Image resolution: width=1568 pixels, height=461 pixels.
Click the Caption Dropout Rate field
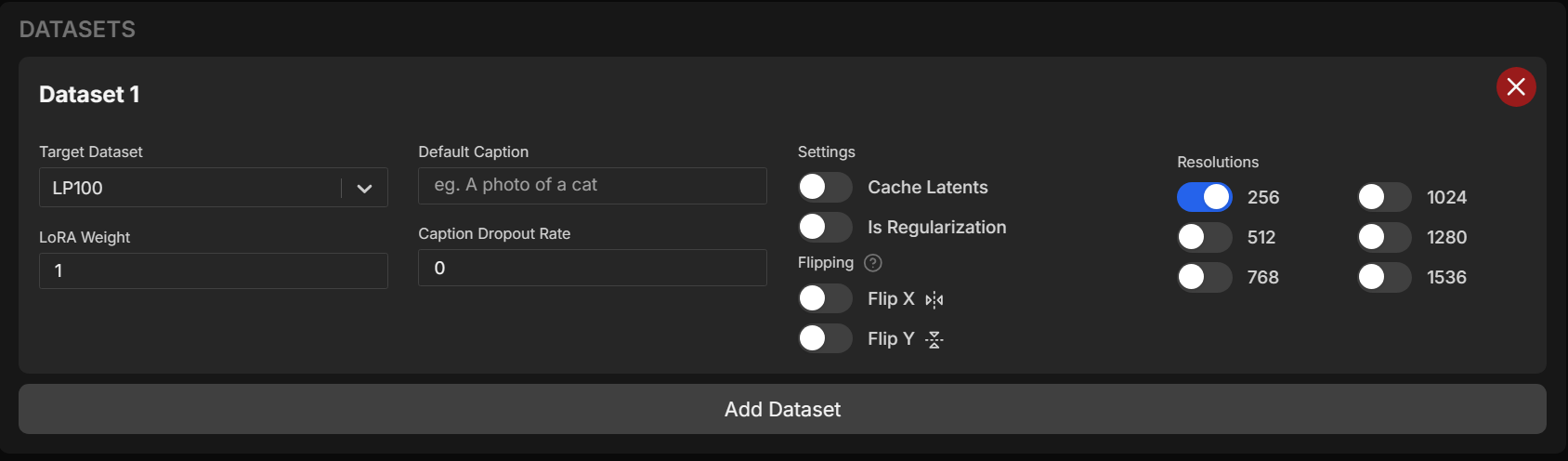click(593, 269)
